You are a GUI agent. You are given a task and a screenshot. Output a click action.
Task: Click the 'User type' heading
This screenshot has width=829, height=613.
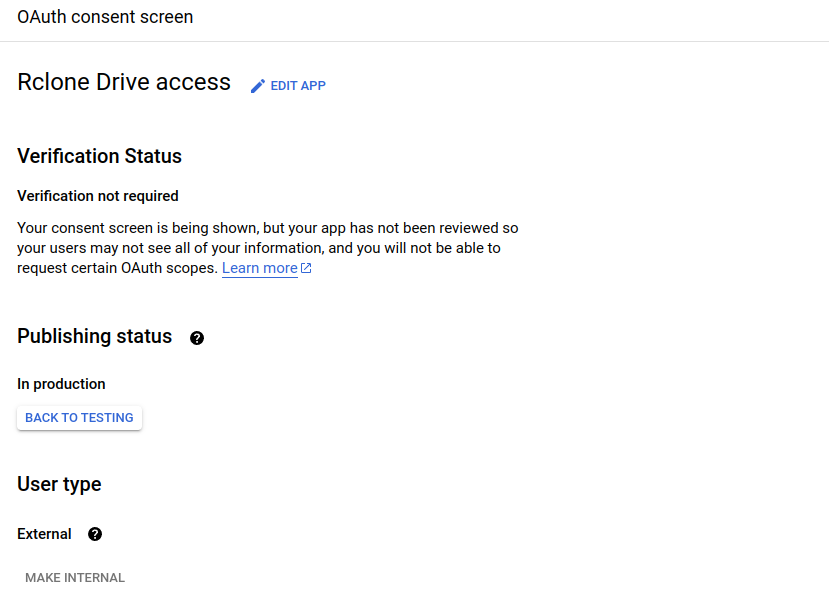click(59, 484)
